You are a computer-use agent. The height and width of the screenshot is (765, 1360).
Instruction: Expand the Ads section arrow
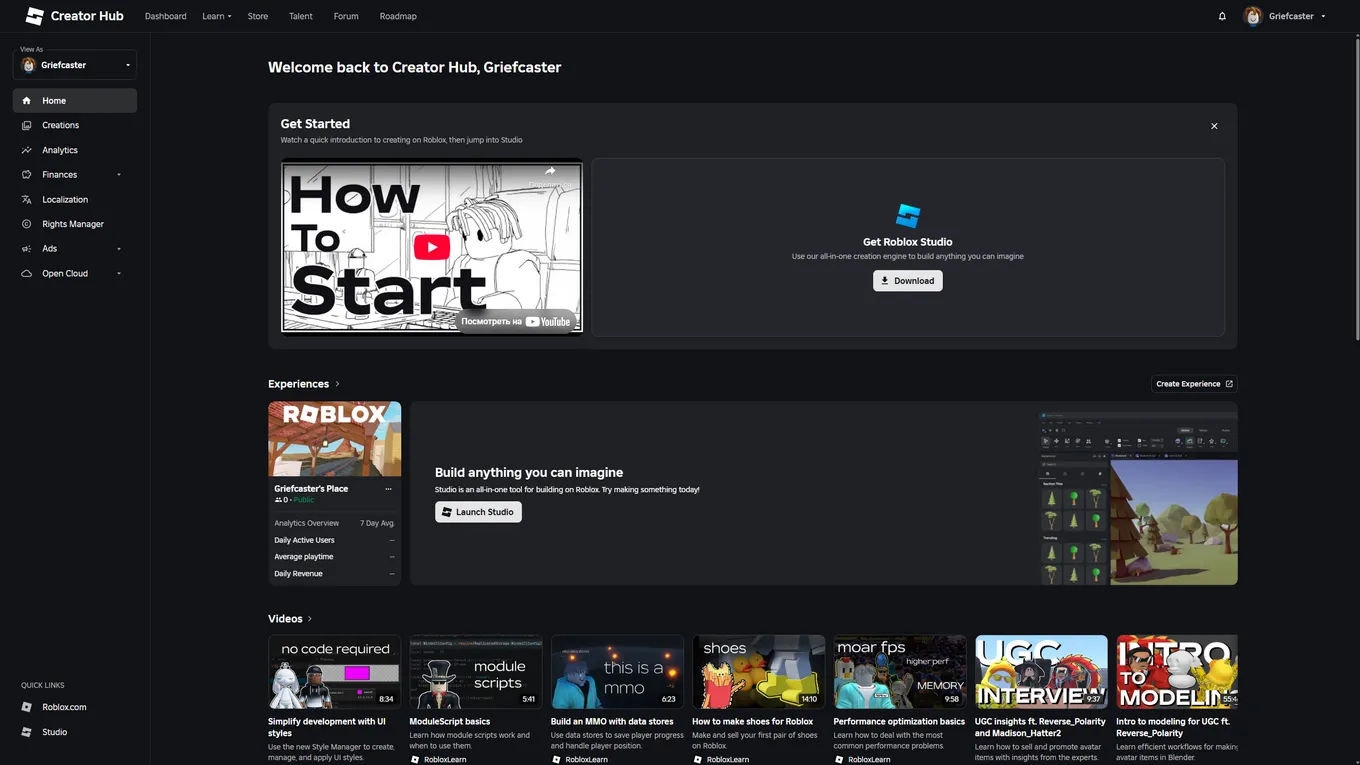click(x=119, y=249)
